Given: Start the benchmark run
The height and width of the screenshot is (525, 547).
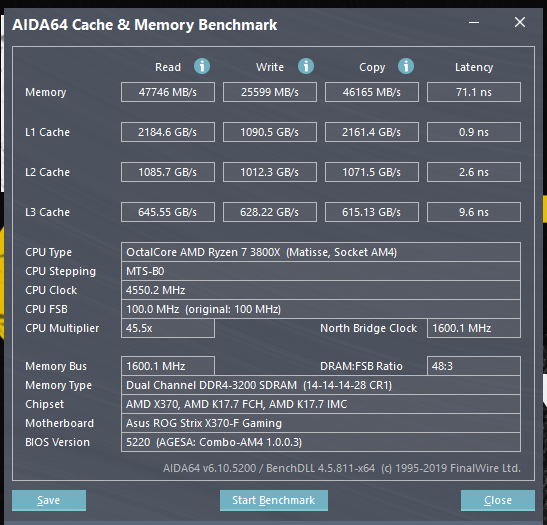Looking at the screenshot, I should (x=274, y=500).
